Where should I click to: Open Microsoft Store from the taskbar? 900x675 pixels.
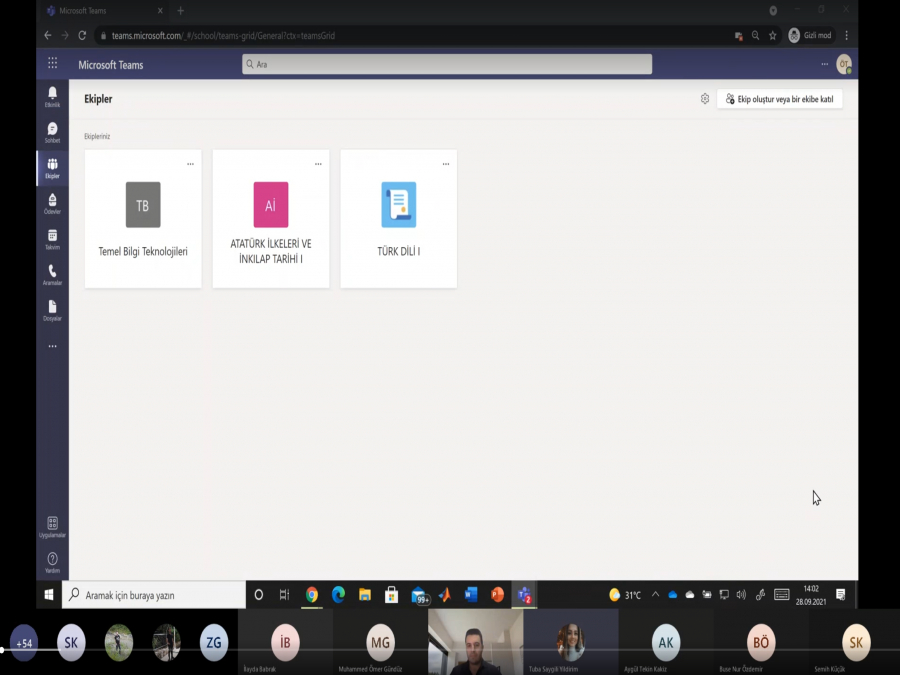391,595
